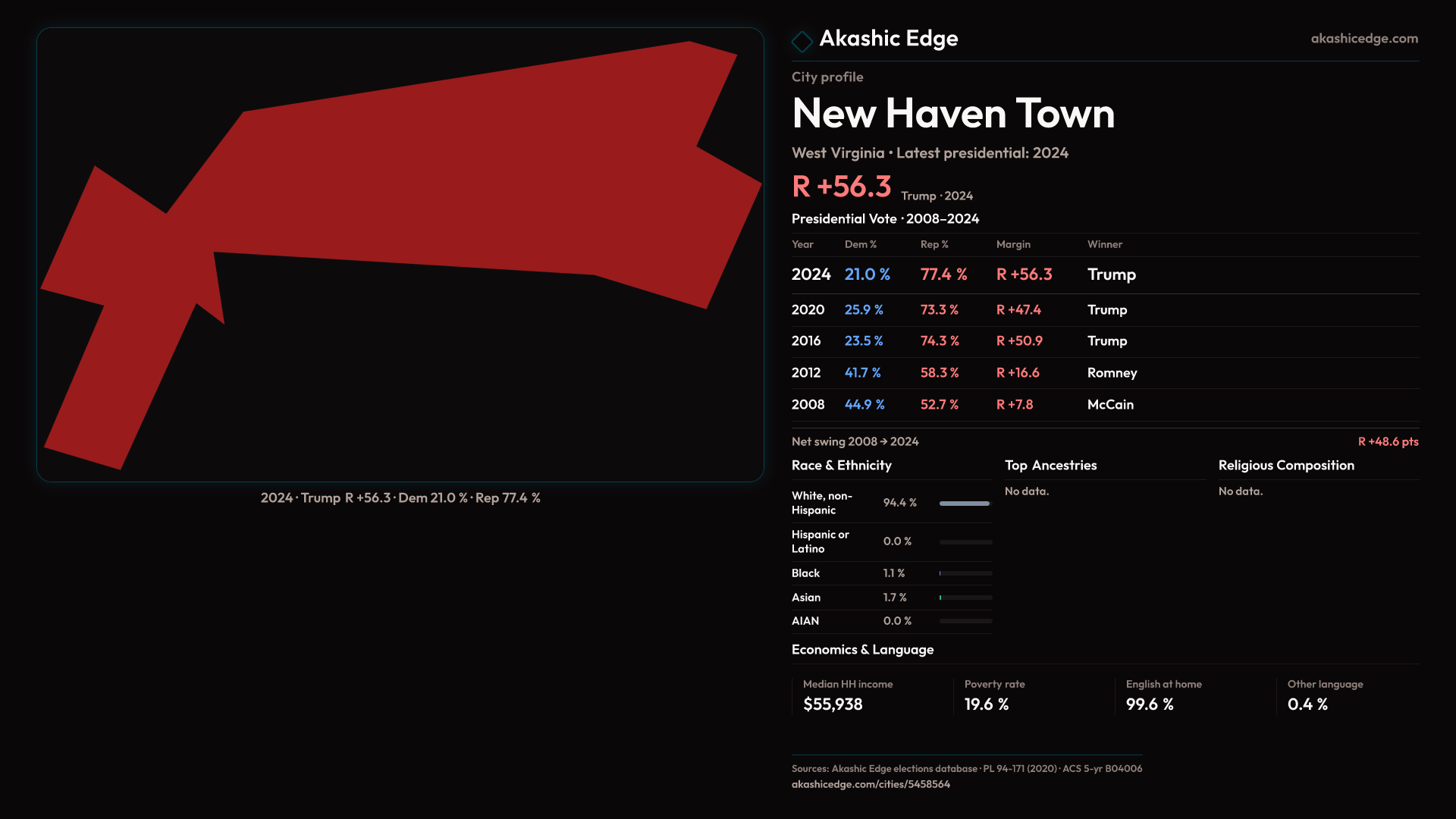
Task: Click the 2008 McCain winner entry
Action: click(x=1110, y=405)
